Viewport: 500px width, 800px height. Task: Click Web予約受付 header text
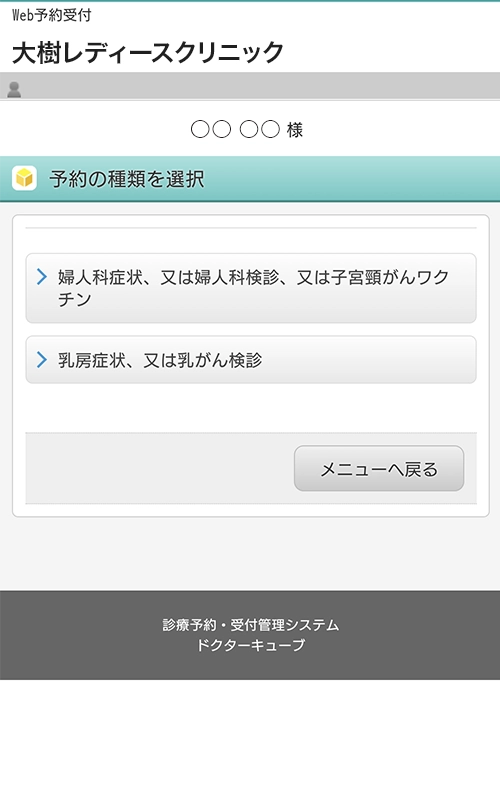coord(52,15)
